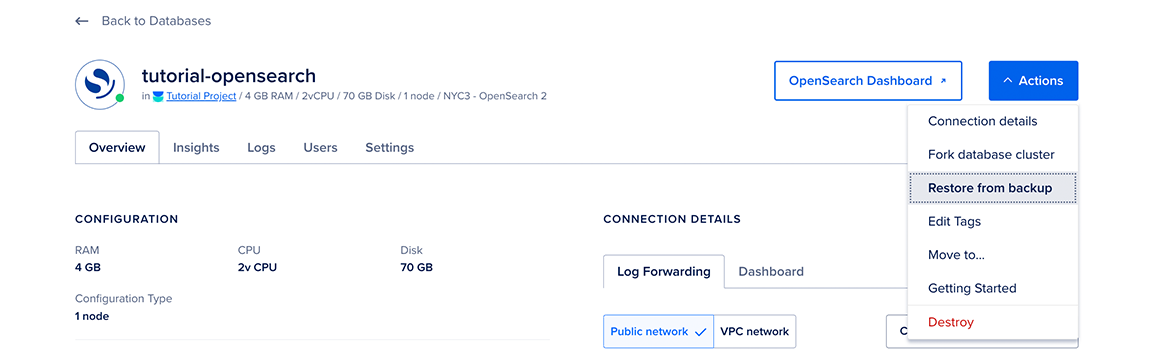Click the Tutorial Project icon

pos(158,96)
